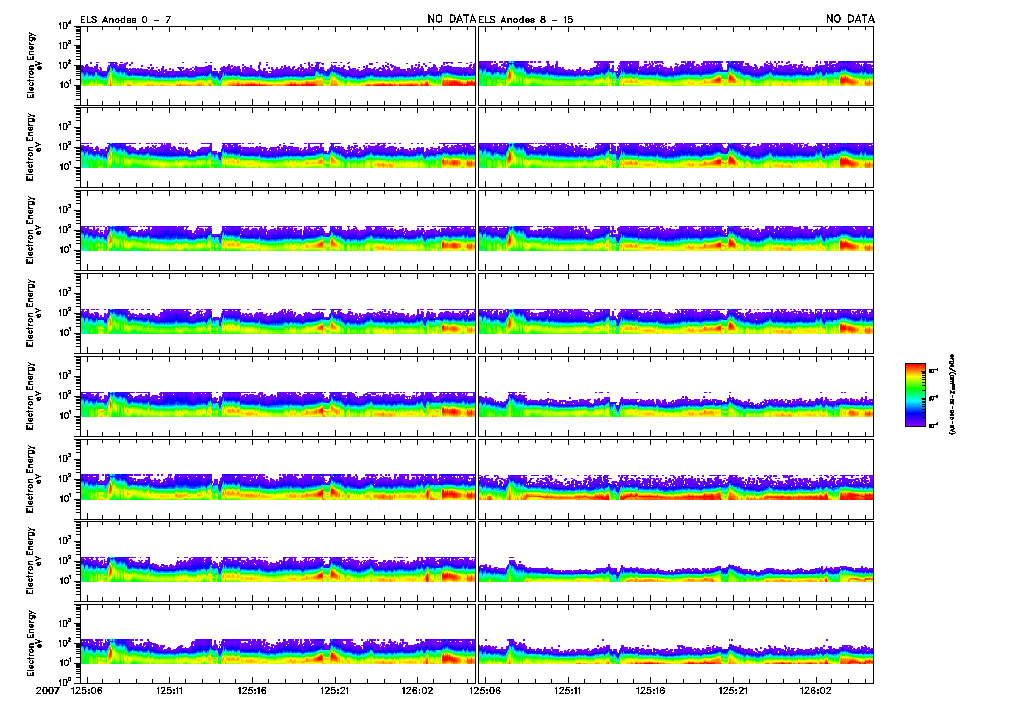
Task: Click the "NO DATA" label above the Anodes 0 - 7 column
Action: (x=451, y=19)
